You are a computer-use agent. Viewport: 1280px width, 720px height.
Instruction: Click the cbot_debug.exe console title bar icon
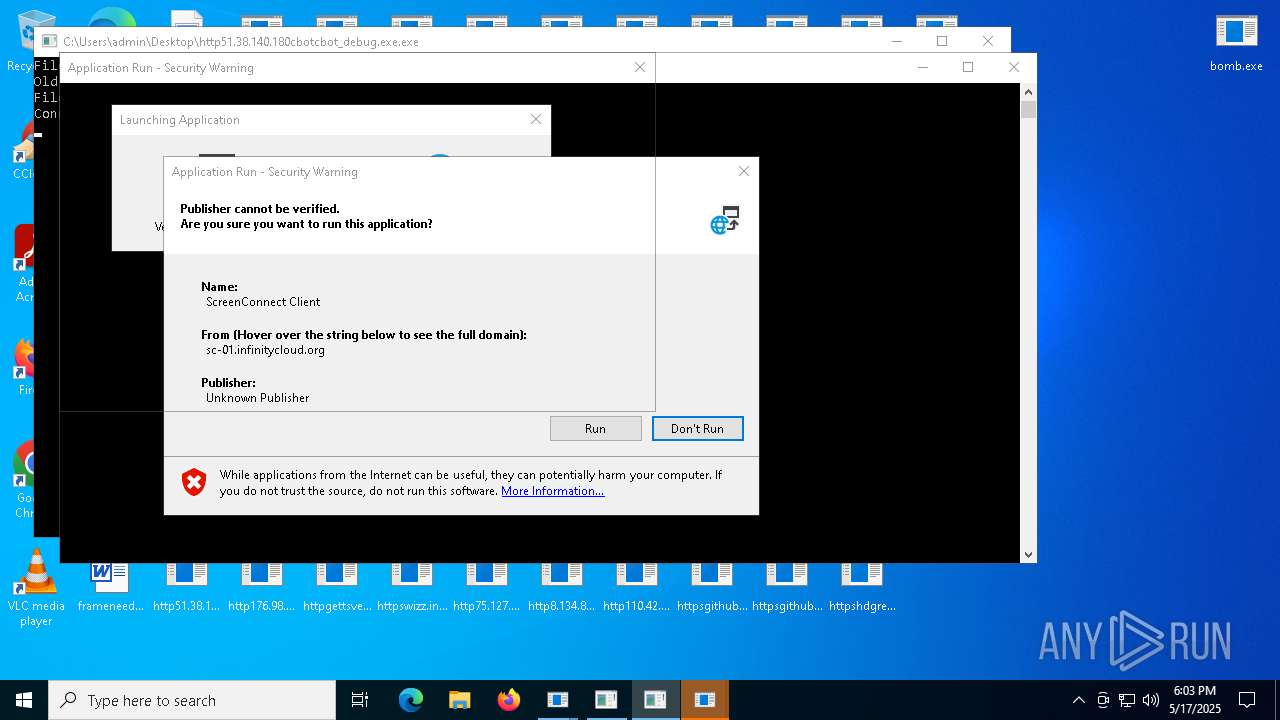click(x=48, y=41)
